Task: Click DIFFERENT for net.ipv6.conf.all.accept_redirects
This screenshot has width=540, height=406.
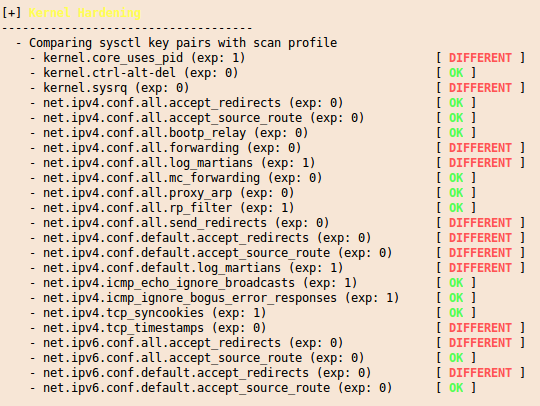Action: point(480,343)
